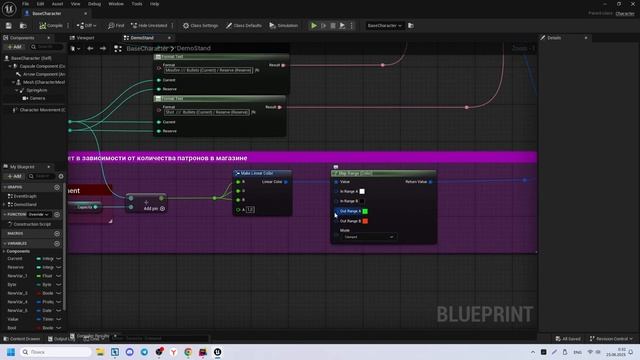Toggle visibility eye of Reserve variable

[59, 267]
